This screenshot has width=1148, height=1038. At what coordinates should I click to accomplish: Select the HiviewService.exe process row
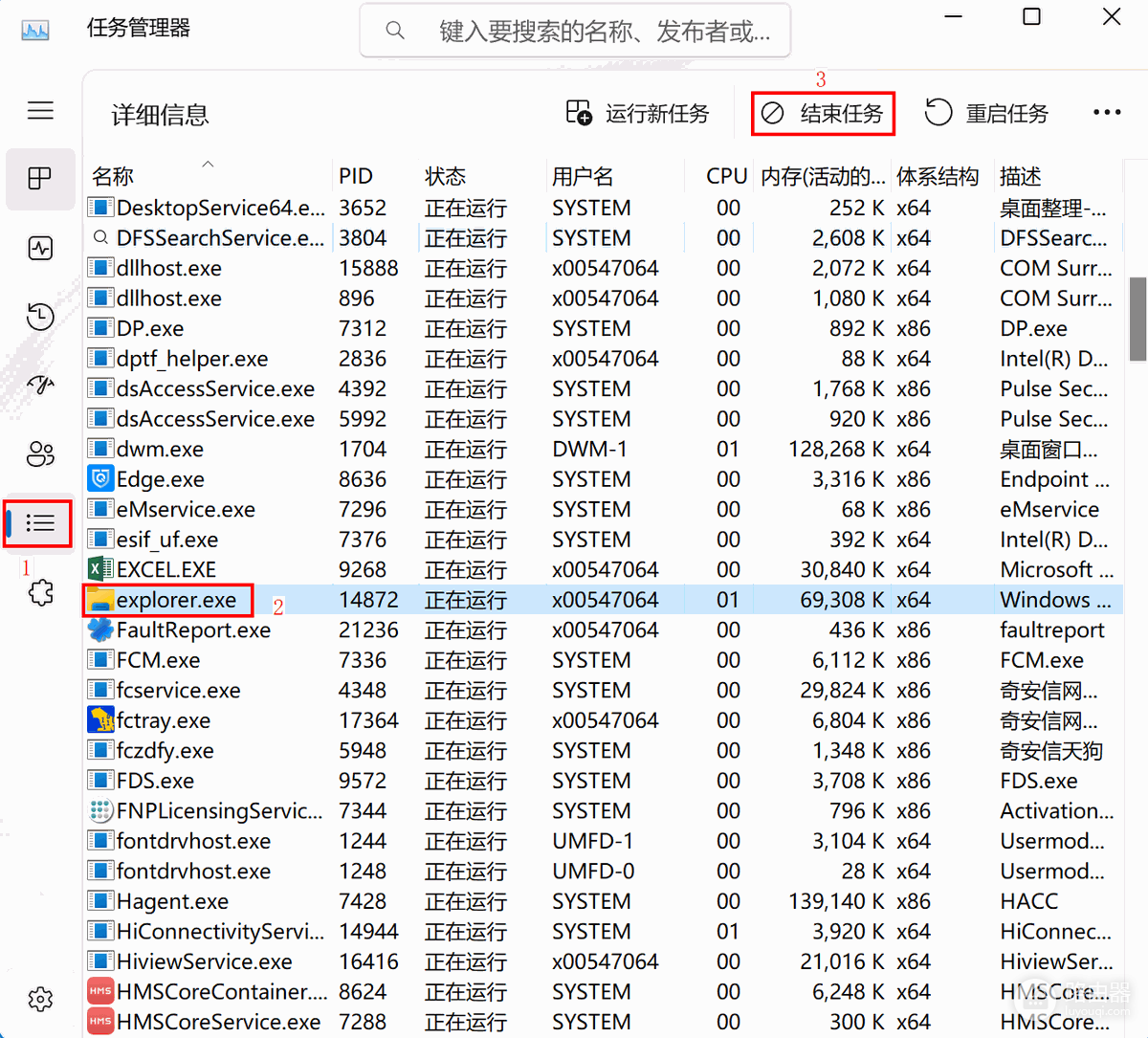tap(603, 961)
